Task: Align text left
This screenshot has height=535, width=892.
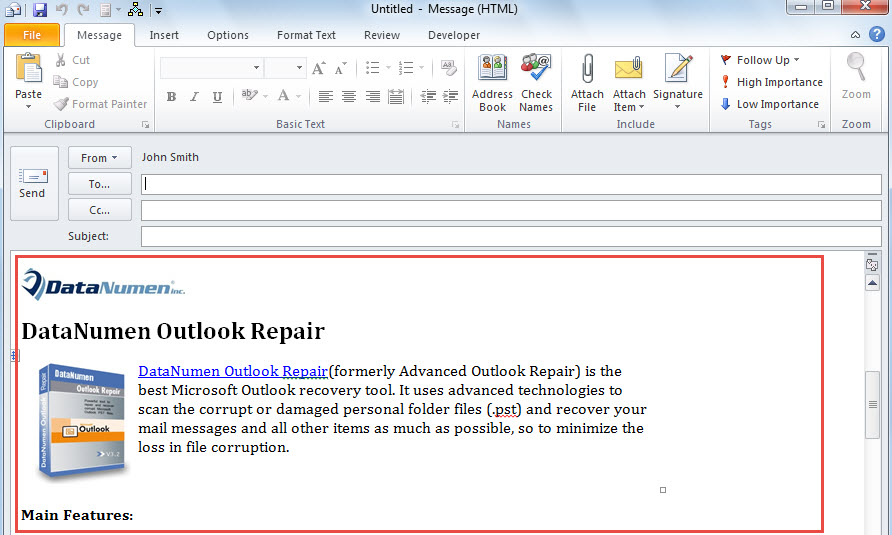Action: [x=325, y=96]
